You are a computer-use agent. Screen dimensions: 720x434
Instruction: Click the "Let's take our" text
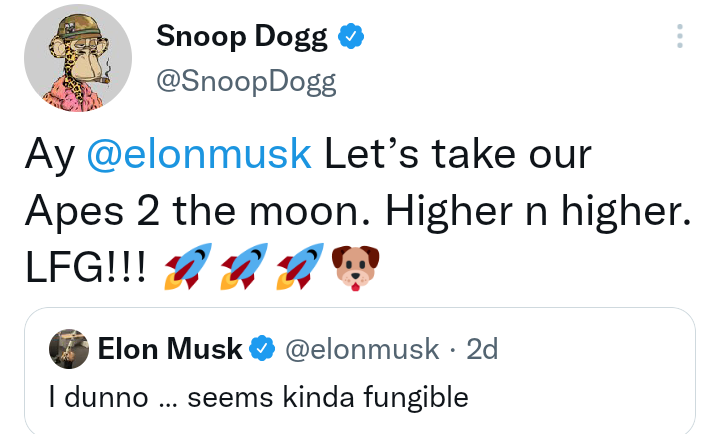click(457, 156)
